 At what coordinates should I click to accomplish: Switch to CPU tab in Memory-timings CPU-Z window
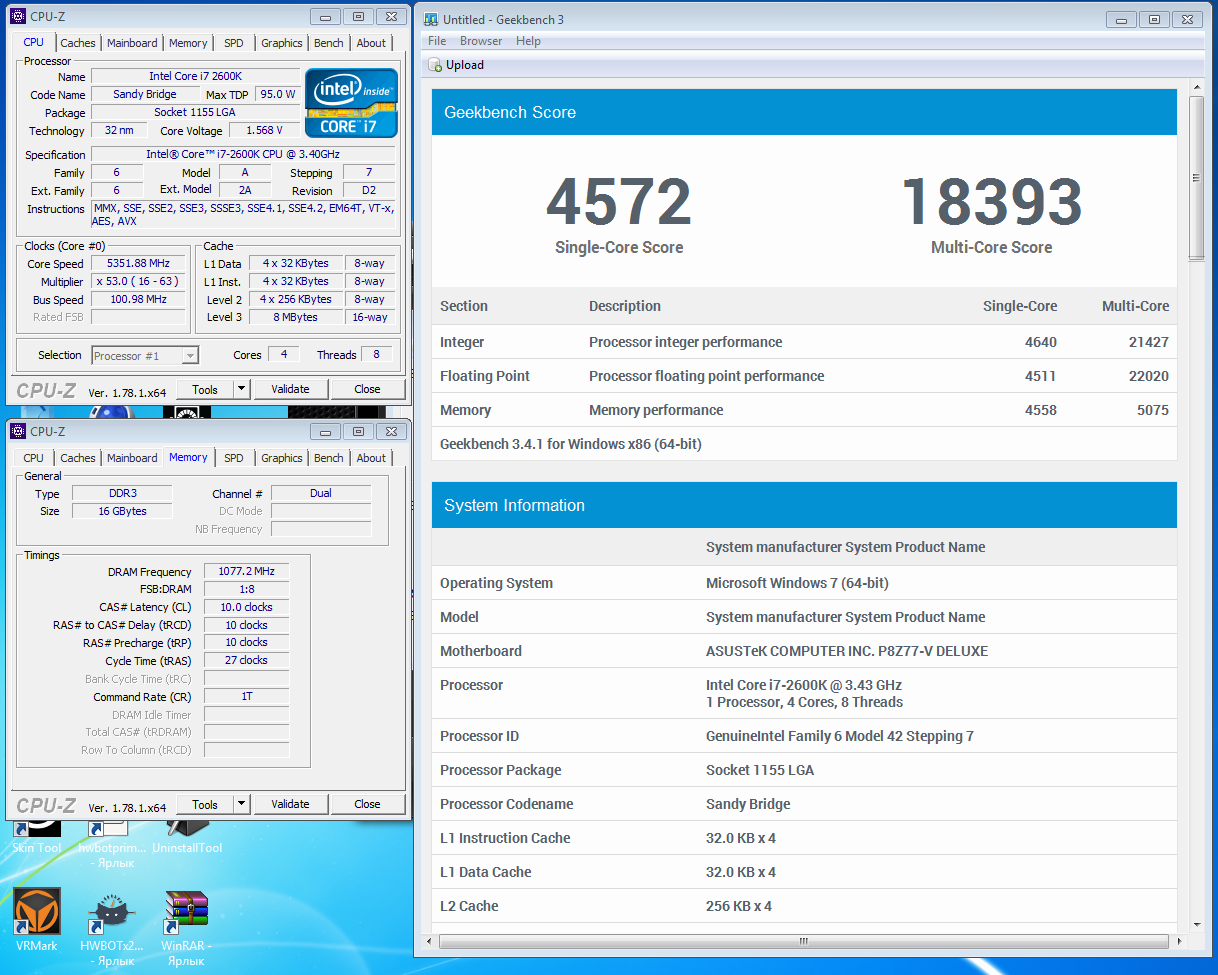(x=34, y=458)
